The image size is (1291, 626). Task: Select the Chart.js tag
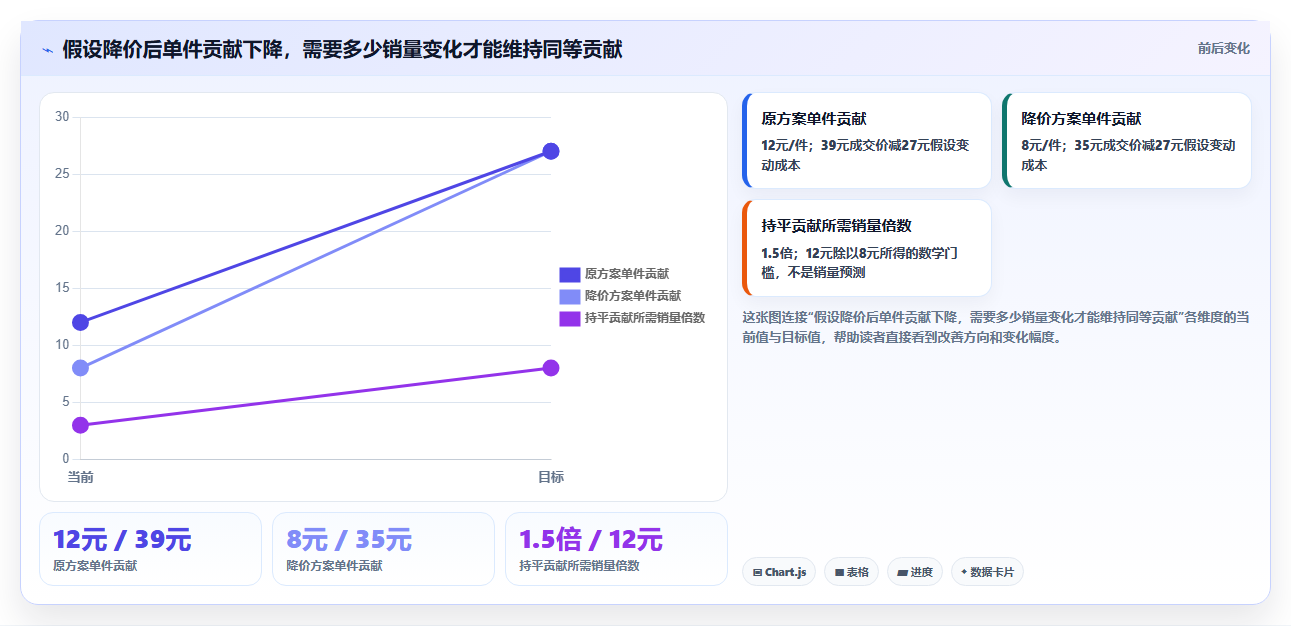779,572
